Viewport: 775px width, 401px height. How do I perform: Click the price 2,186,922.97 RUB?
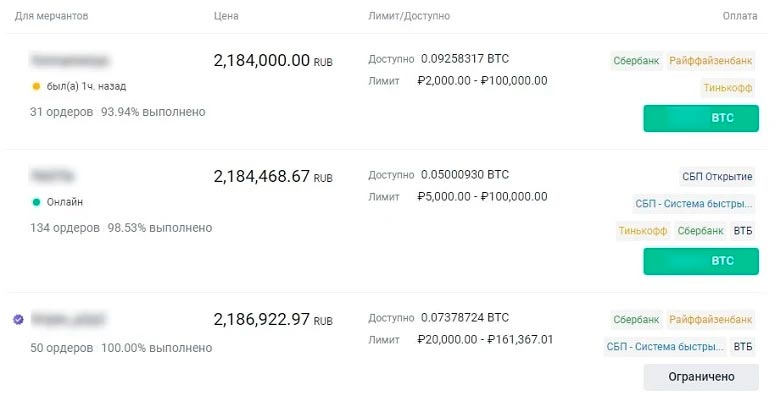coord(273,320)
